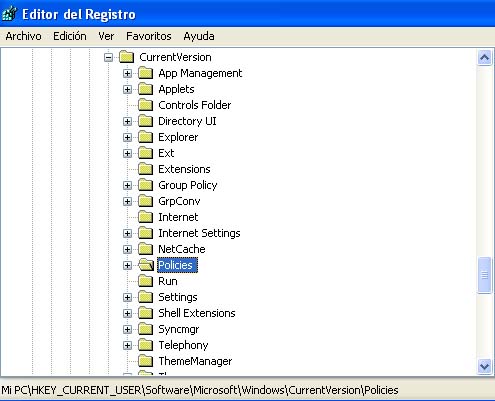Select the CurrentVersion key label
495x401 pixels.
(175, 57)
